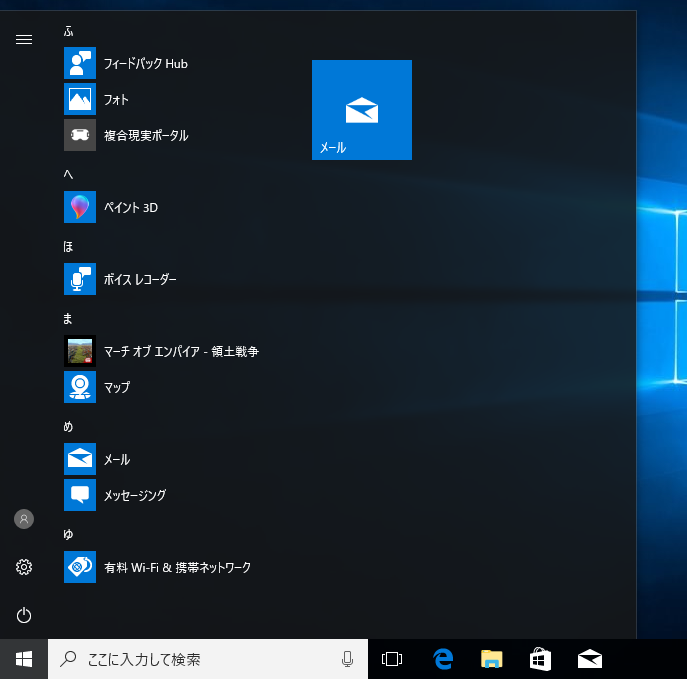Select the ボイス レコーダー text label
The image size is (687, 679).
click(x=140, y=279)
